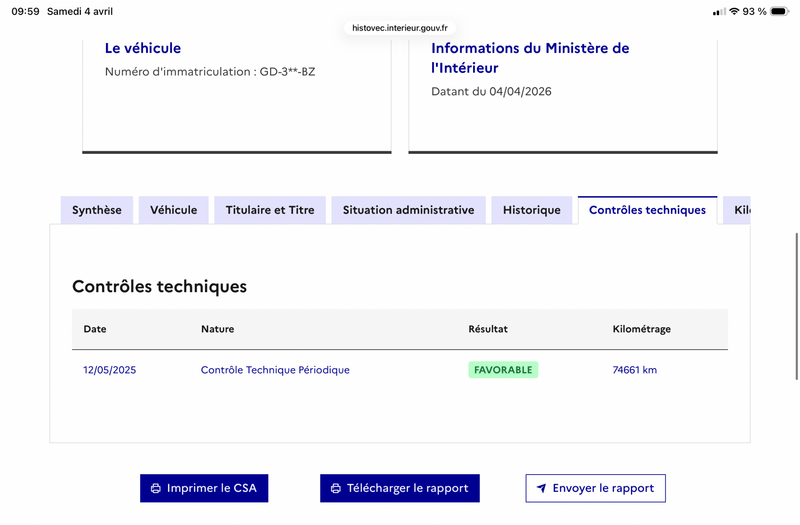This screenshot has height=525, width=800.
Task: Click the Le véhicule card heading
Action: (143, 48)
